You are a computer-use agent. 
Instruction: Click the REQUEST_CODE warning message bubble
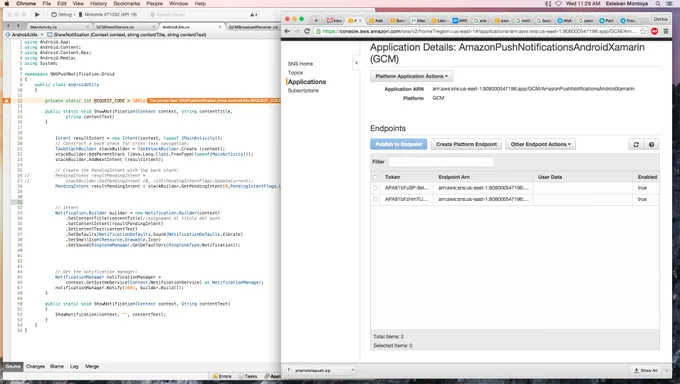tap(213, 101)
